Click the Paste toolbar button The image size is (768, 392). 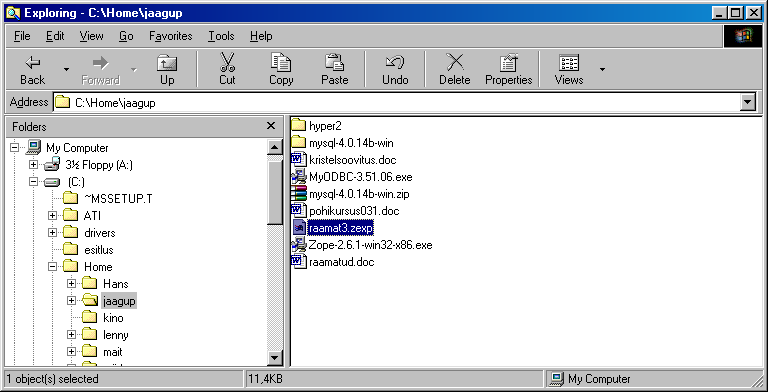335,70
